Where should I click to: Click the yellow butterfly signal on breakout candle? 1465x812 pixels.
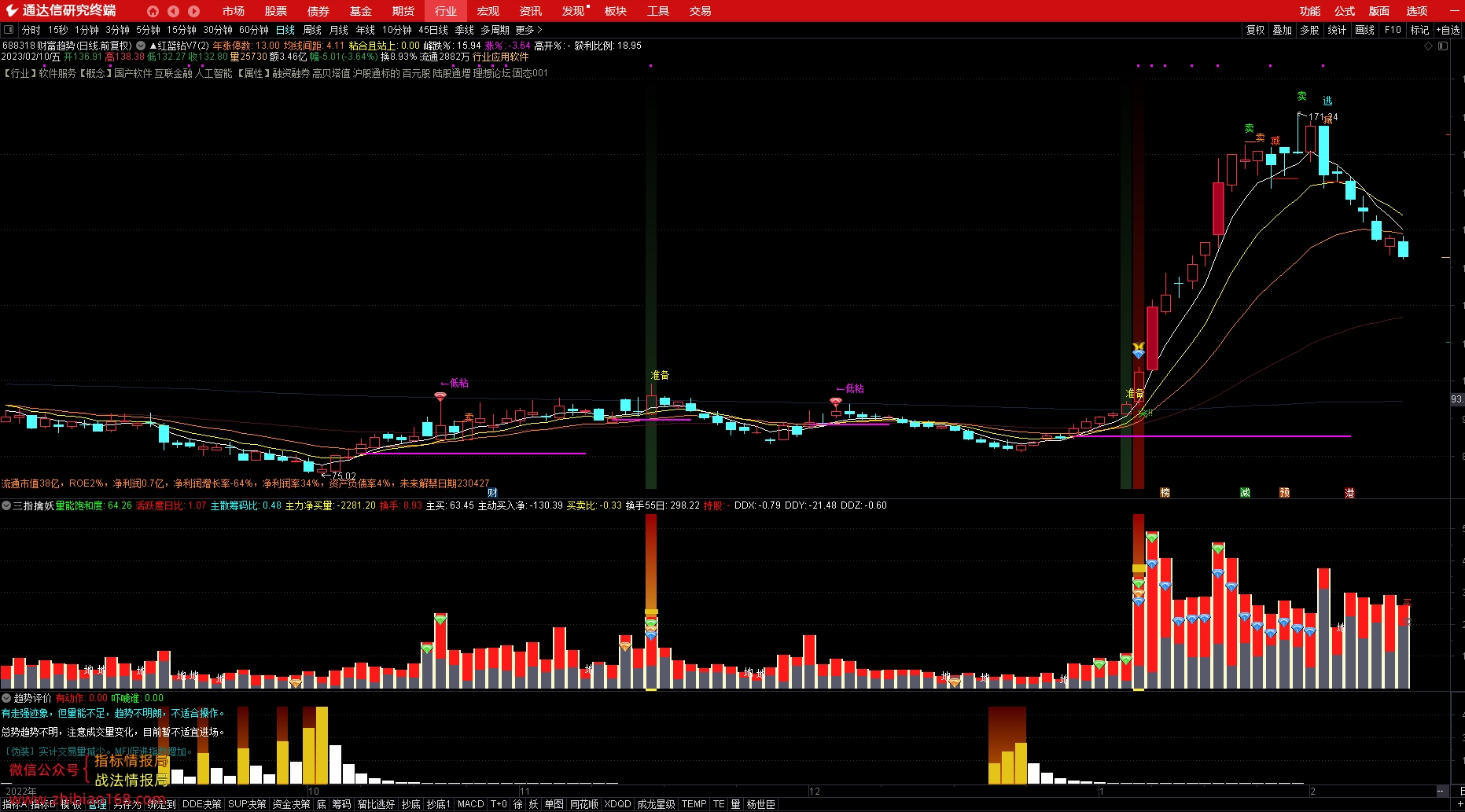click(x=1138, y=347)
